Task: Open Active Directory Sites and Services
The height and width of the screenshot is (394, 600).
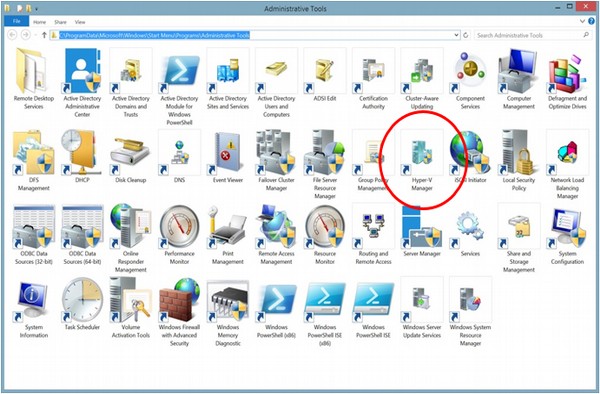Action: tap(228, 78)
